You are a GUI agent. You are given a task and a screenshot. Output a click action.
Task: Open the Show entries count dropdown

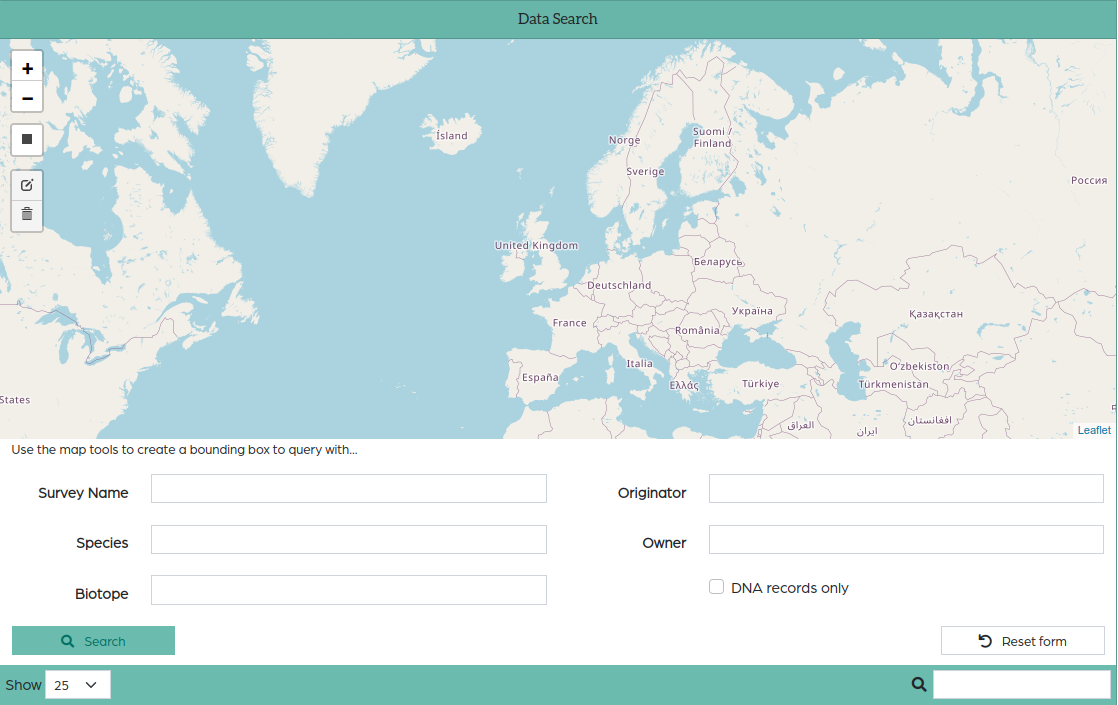(x=78, y=685)
